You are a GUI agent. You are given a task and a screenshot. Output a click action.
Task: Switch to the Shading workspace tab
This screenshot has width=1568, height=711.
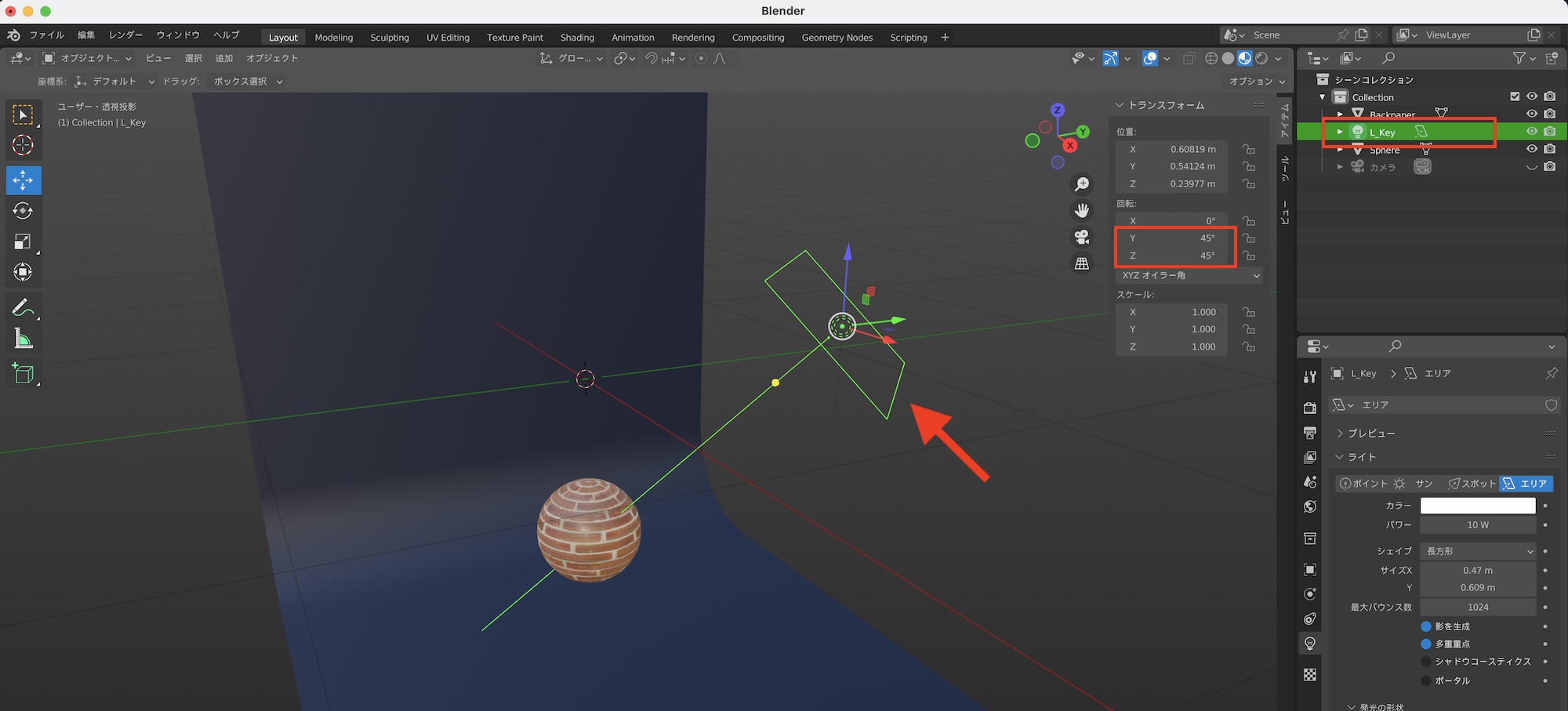click(x=577, y=38)
